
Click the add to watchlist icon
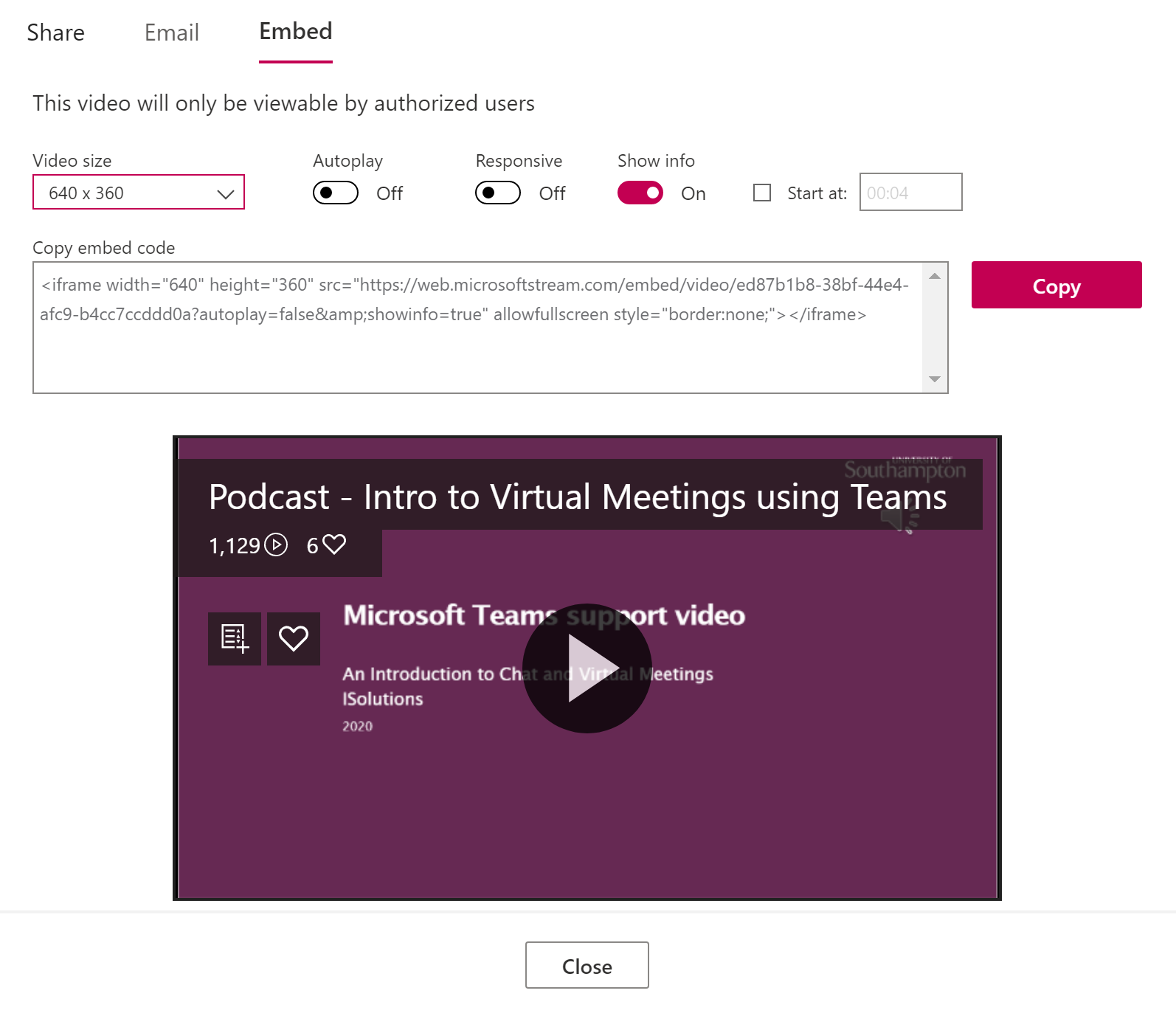pos(235,639)
